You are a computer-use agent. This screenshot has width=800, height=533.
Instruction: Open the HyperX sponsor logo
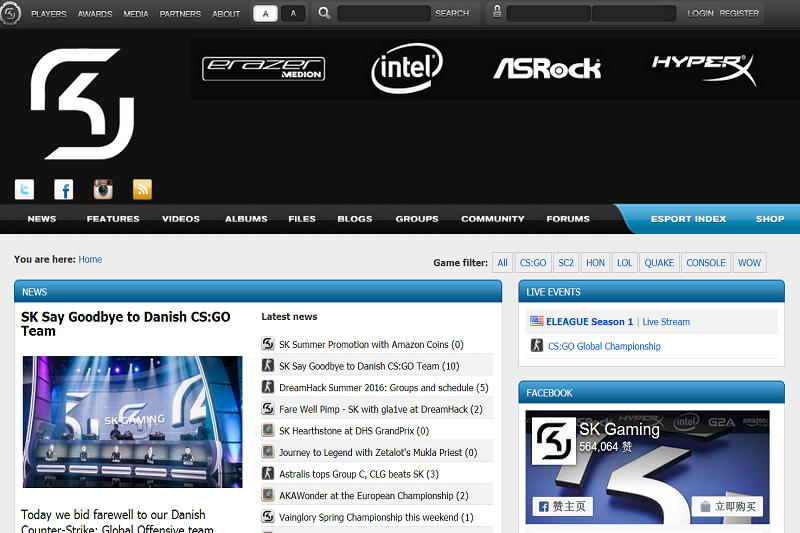704,69
